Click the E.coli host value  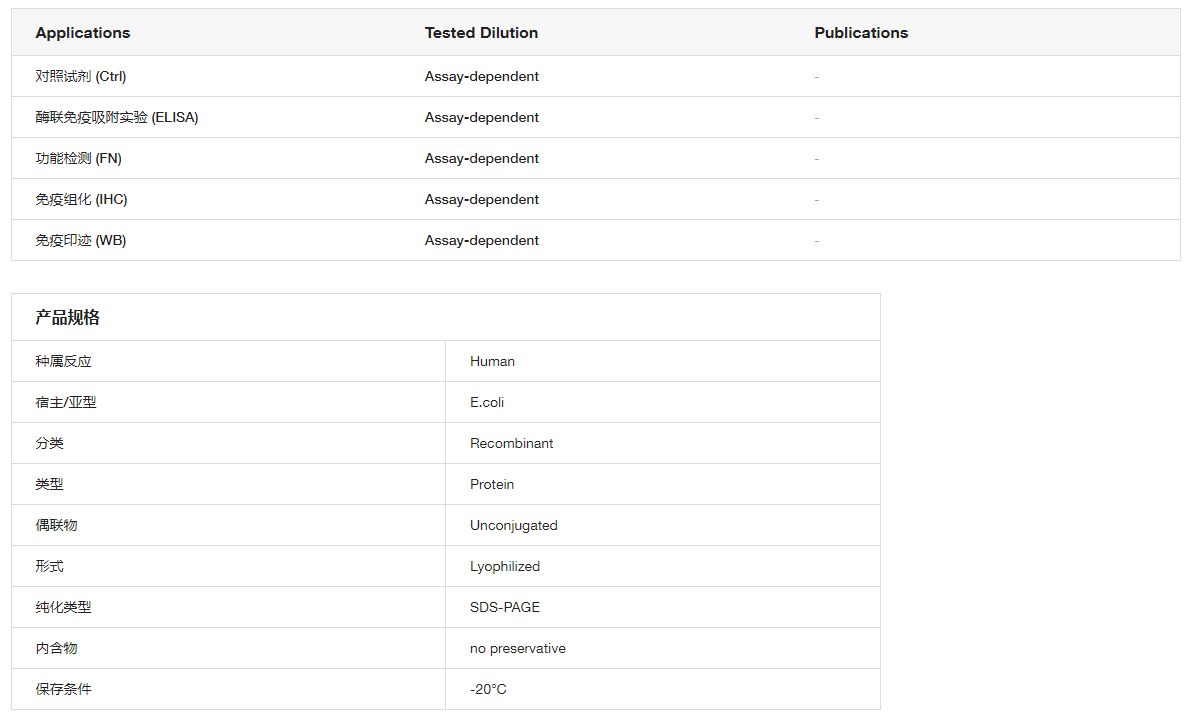[487, 402]
